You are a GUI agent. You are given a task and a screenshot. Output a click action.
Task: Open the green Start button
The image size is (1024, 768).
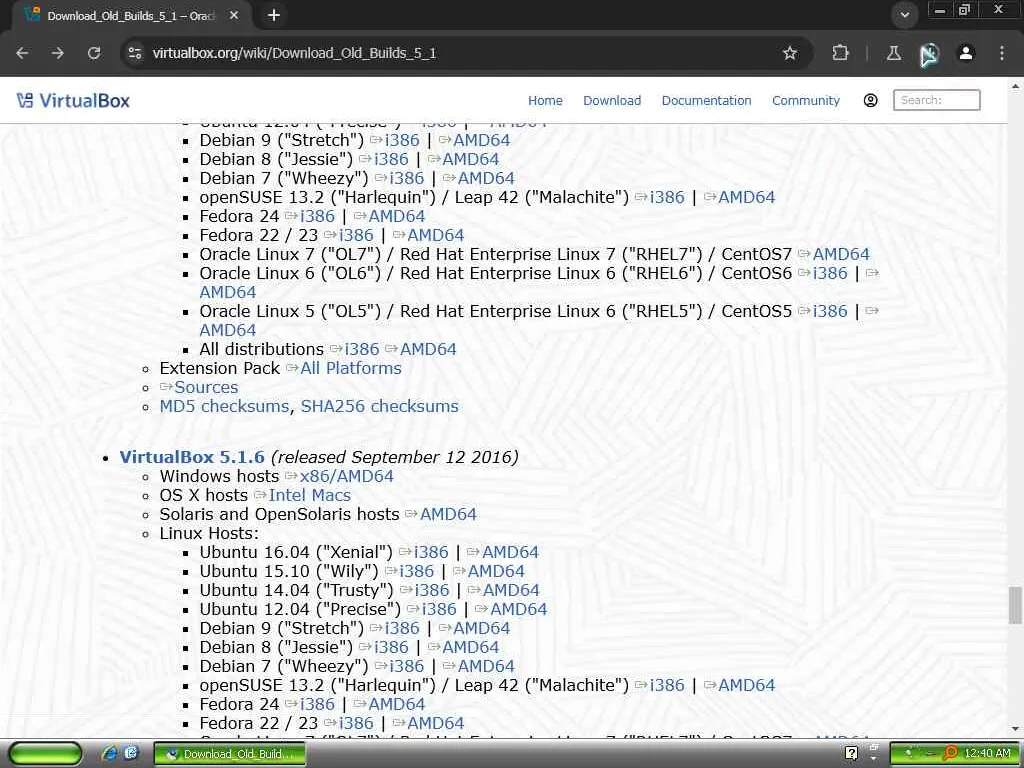point(45,754)
